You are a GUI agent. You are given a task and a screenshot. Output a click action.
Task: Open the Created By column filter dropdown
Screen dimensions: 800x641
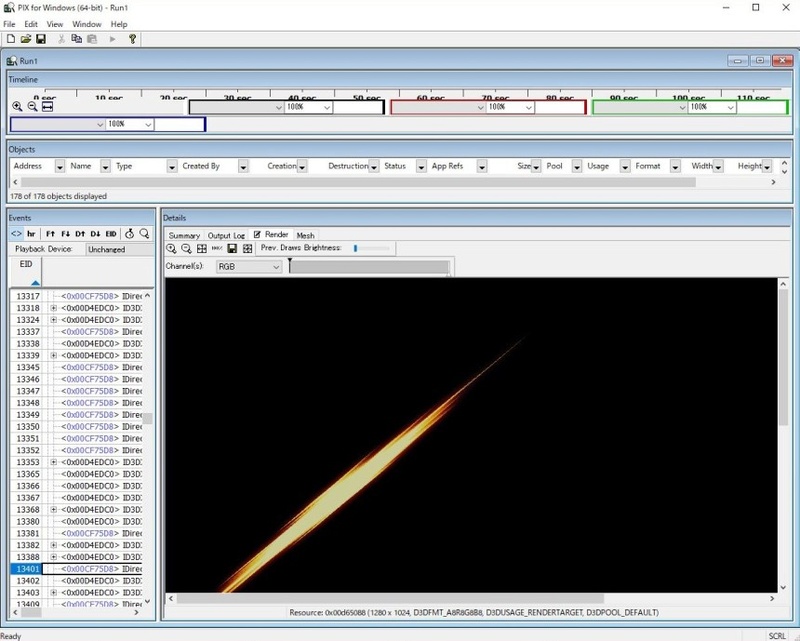click(243, 166)
